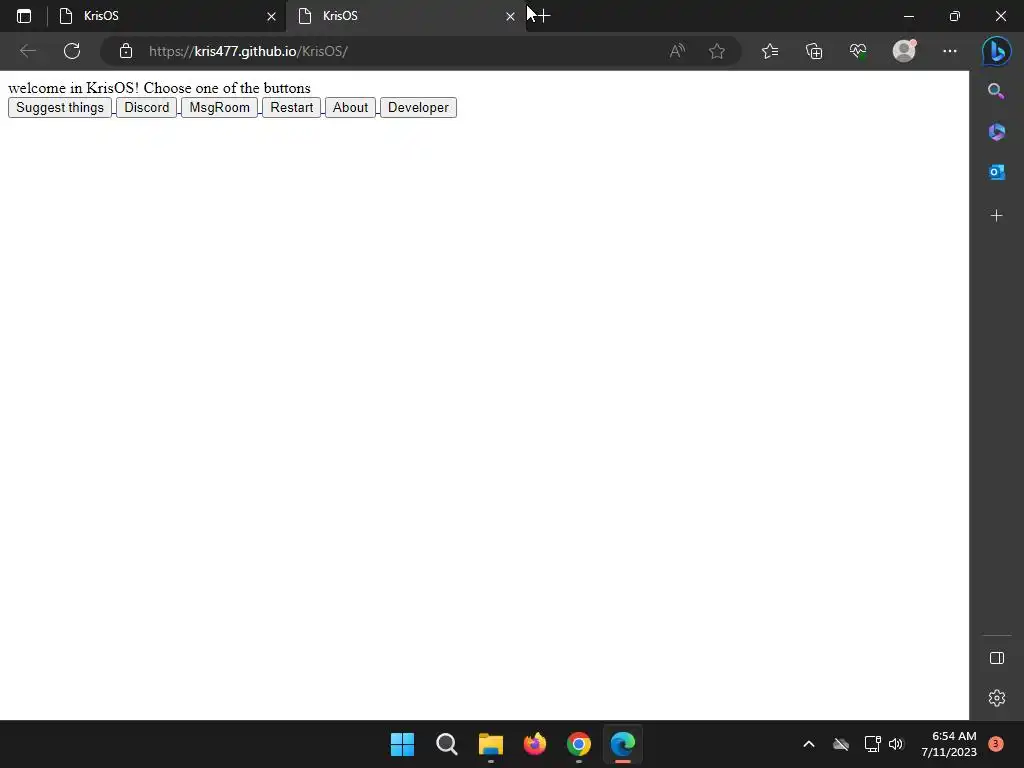This screenshot has width=1024, height=768.
Task: Click the Discord button
Action: click(146, 108)
